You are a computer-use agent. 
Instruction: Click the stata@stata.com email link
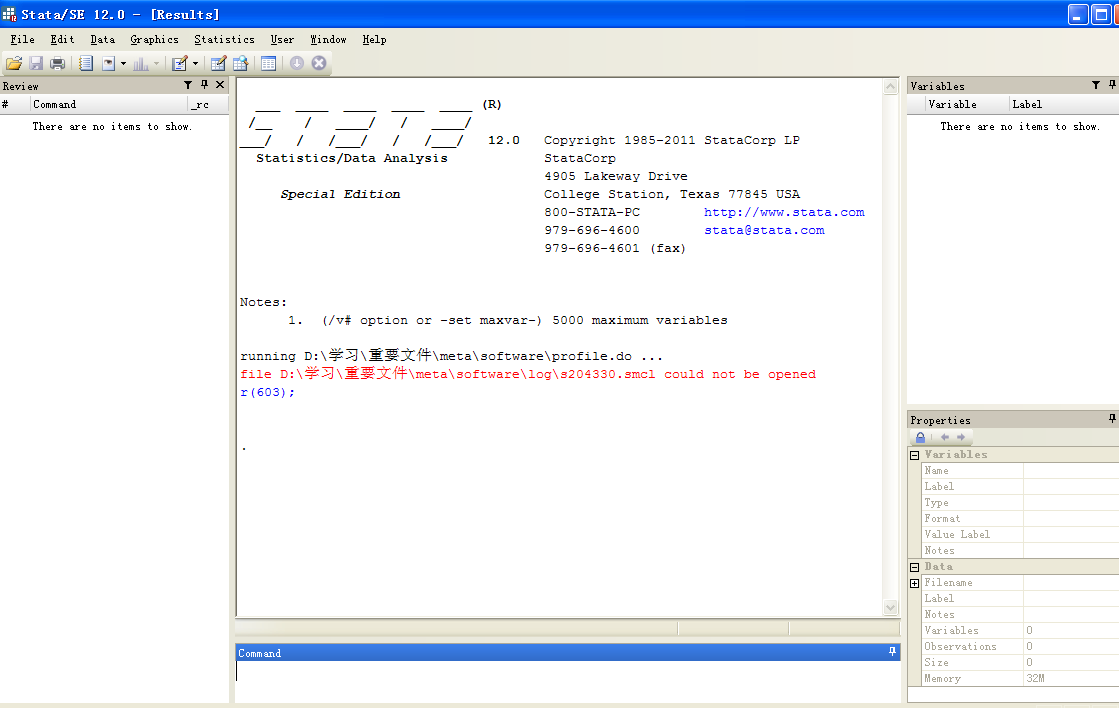764,230
